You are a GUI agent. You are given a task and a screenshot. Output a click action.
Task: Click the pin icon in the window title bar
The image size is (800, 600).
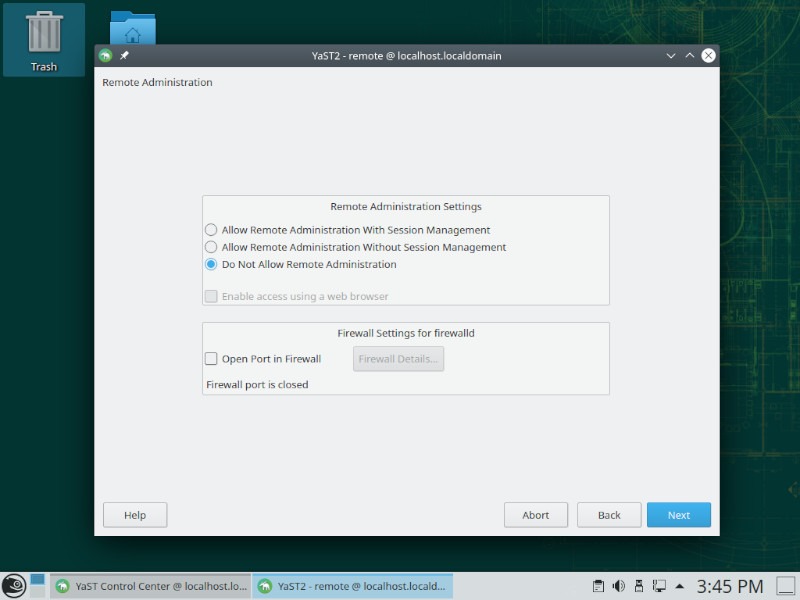tap(123, 56)
